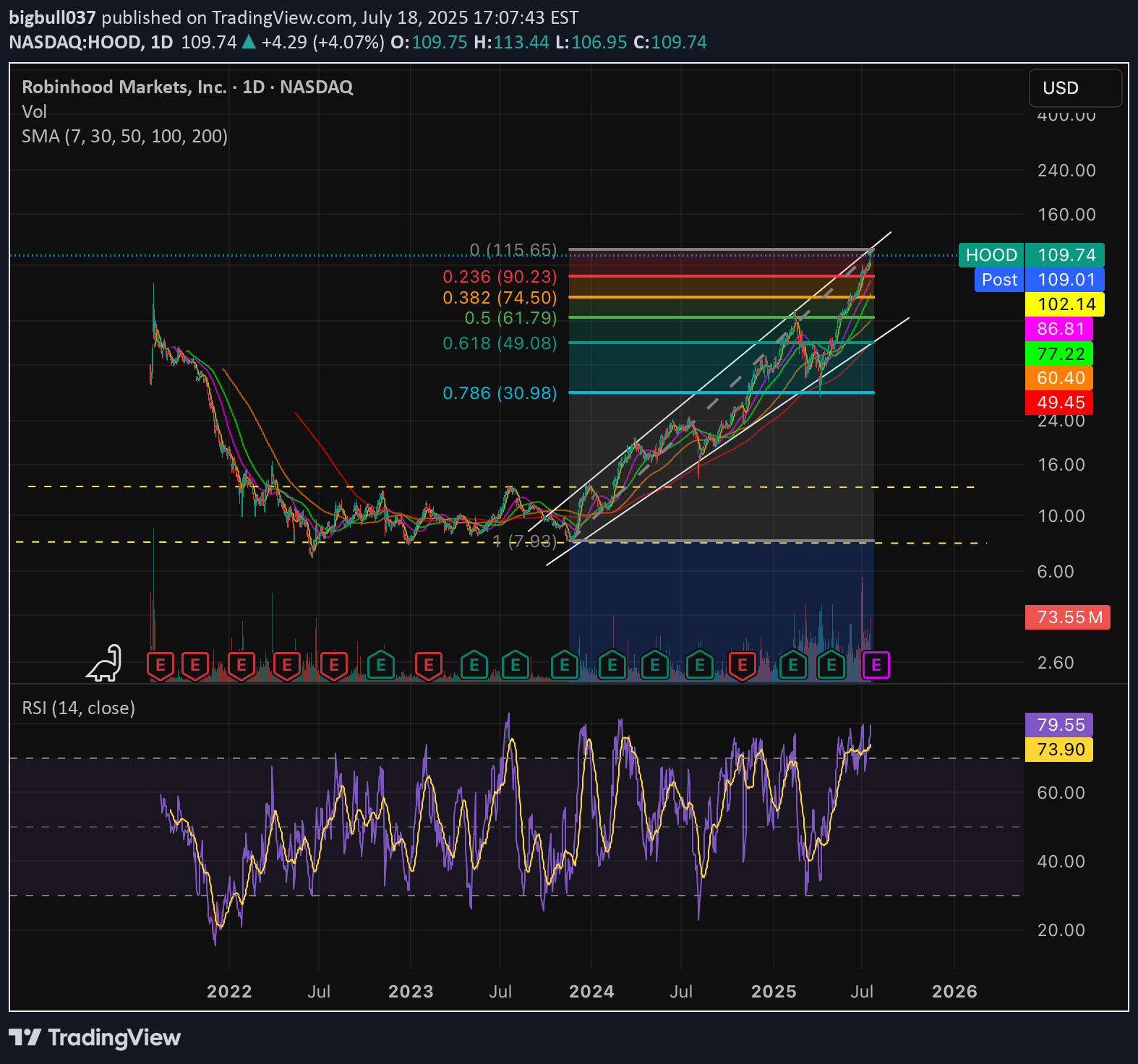Click the red 73.55 M volume tag
This screenshot has height=1064, width=1138.
(x=1068, y=617)
